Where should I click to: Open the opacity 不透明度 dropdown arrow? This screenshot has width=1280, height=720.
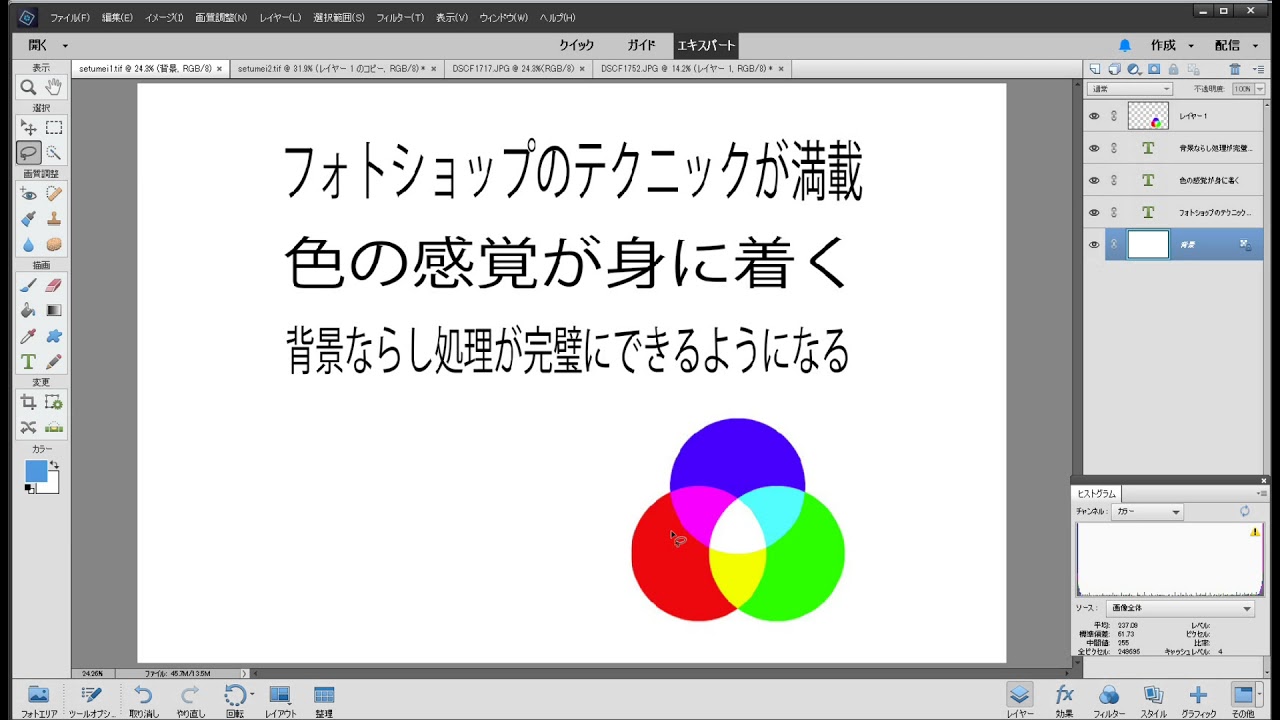[1258, 89]
